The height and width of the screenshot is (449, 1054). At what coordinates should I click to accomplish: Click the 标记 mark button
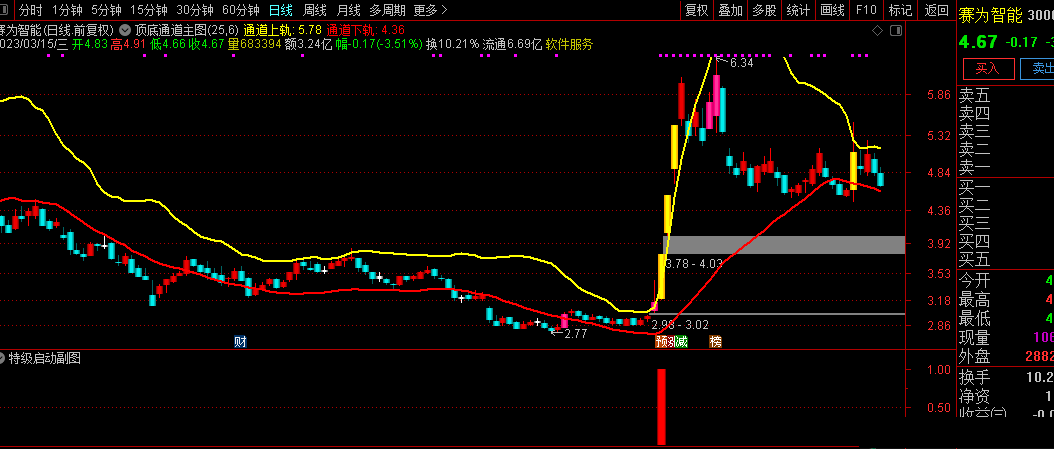pyautogui.click(x=900, y=10)
